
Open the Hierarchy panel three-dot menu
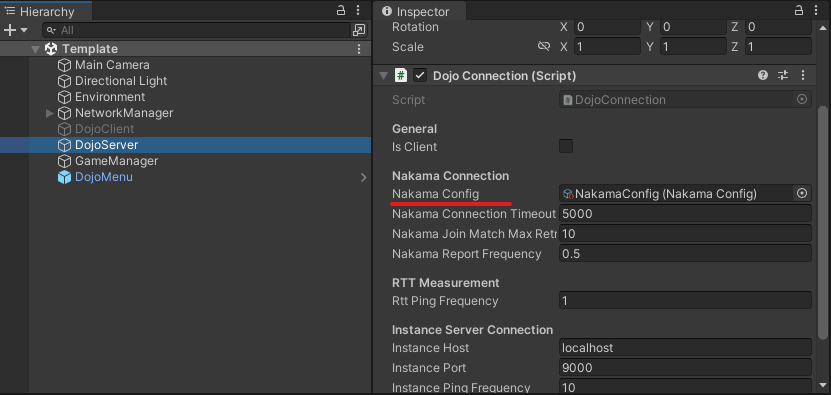(358, 10)
